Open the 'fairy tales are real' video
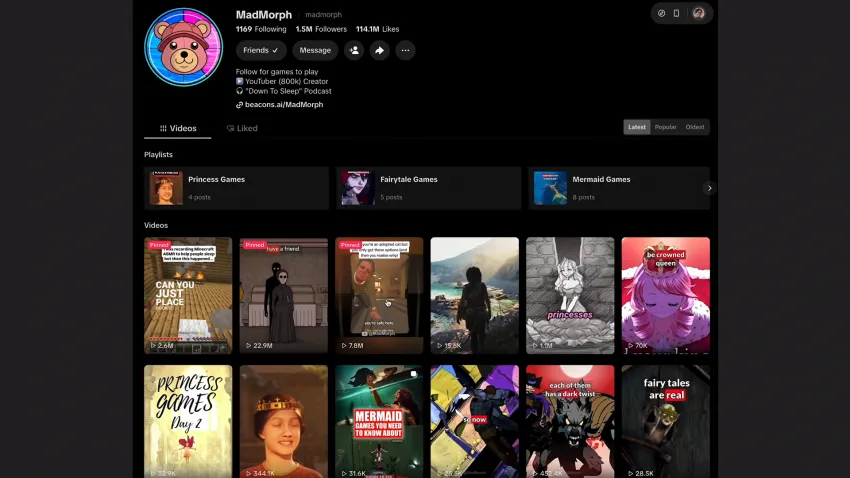 pyautogui.click(x=665, y=421)
